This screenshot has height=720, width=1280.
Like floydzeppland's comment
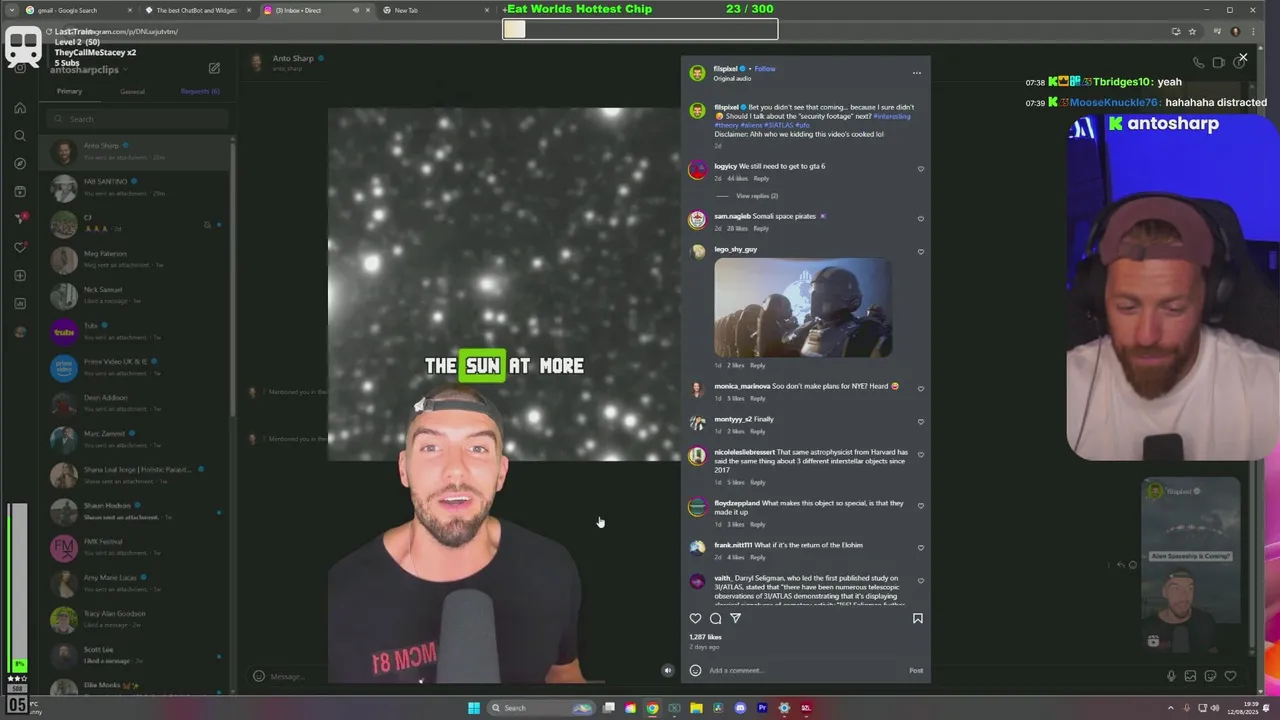coord(921,506)
